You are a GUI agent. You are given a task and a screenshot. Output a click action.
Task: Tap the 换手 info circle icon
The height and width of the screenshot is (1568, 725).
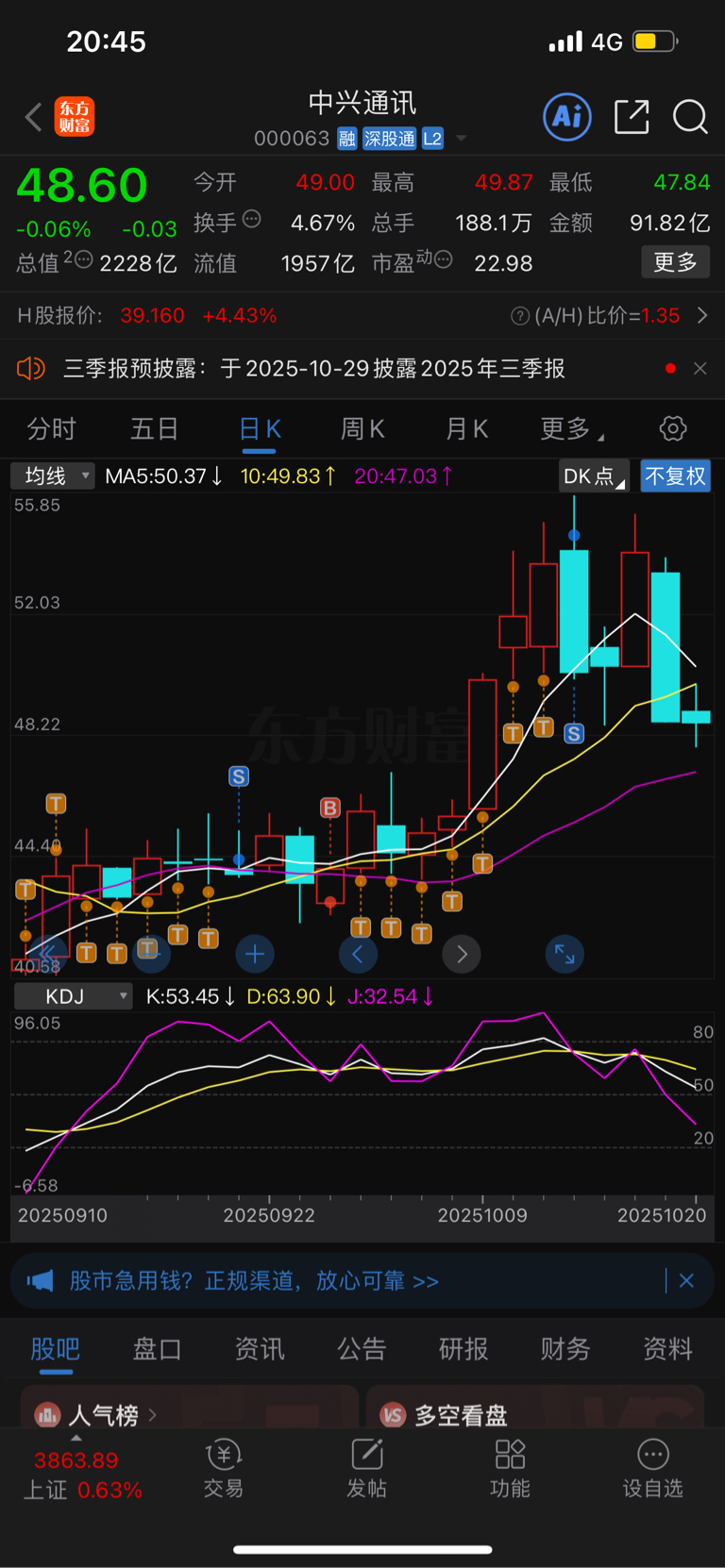tap(251, 219)
